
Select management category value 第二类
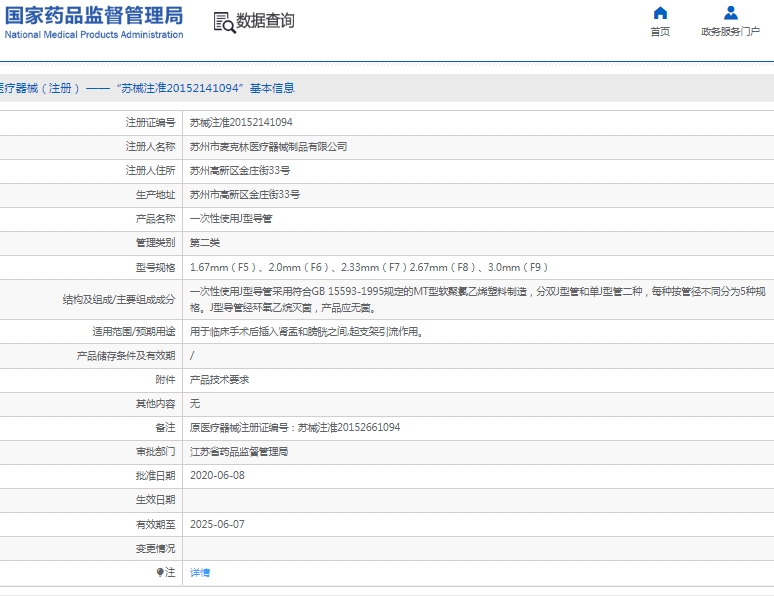[x=205, y=242]
